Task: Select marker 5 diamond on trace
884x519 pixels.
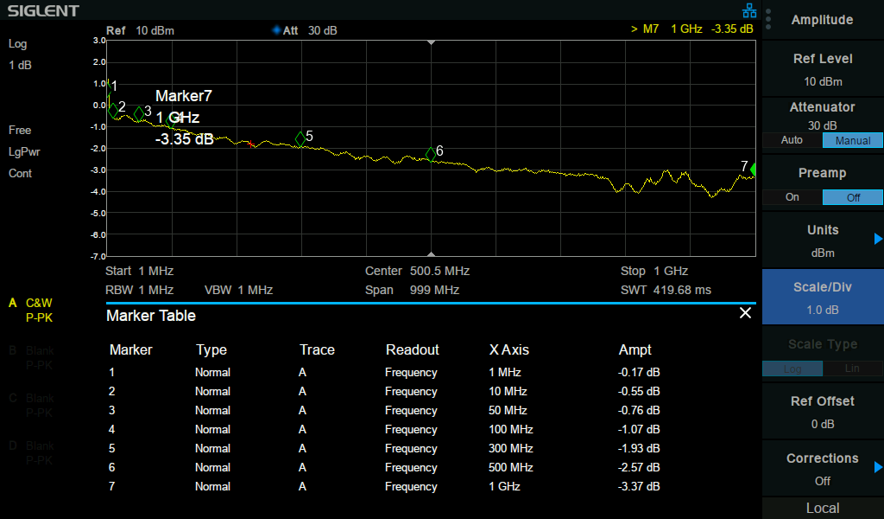Action: point(300,138)
